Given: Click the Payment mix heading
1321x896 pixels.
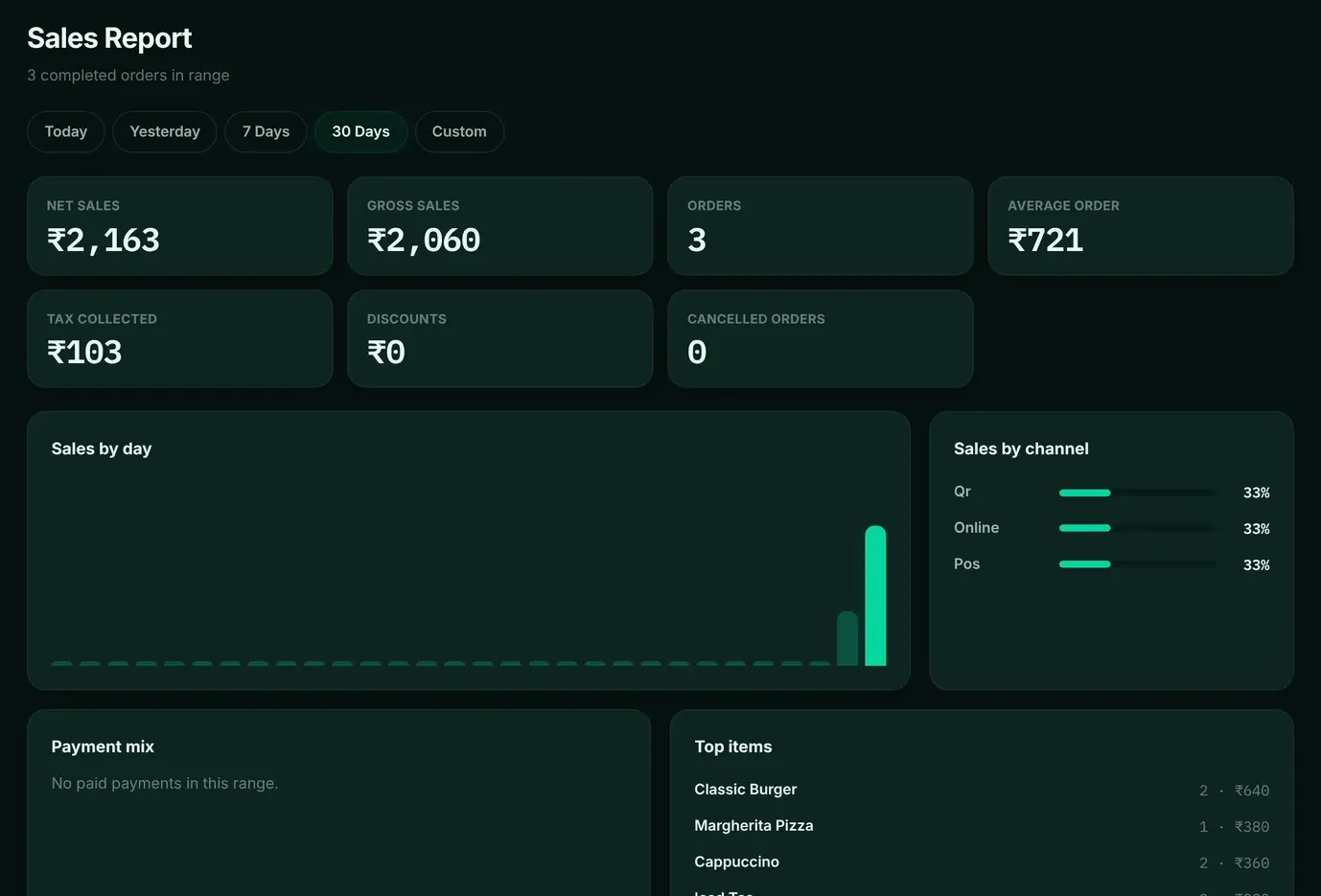Looking at the screenshot, I should point(103,747).
